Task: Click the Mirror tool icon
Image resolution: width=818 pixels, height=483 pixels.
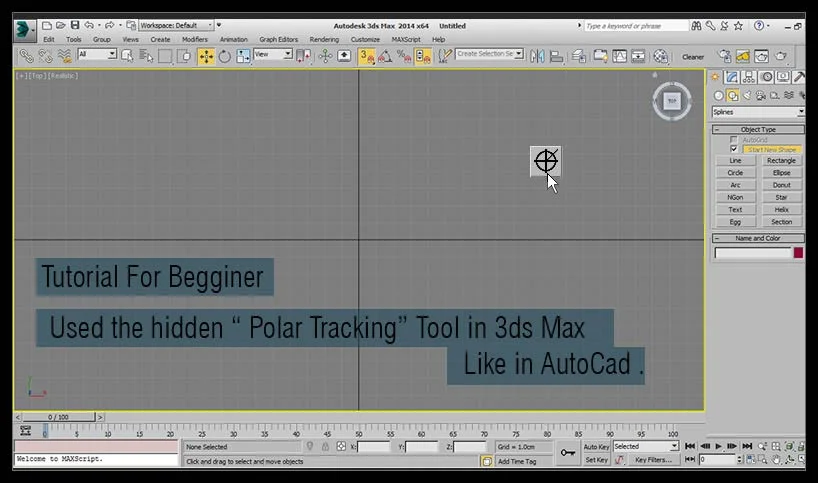Action: 537,56
